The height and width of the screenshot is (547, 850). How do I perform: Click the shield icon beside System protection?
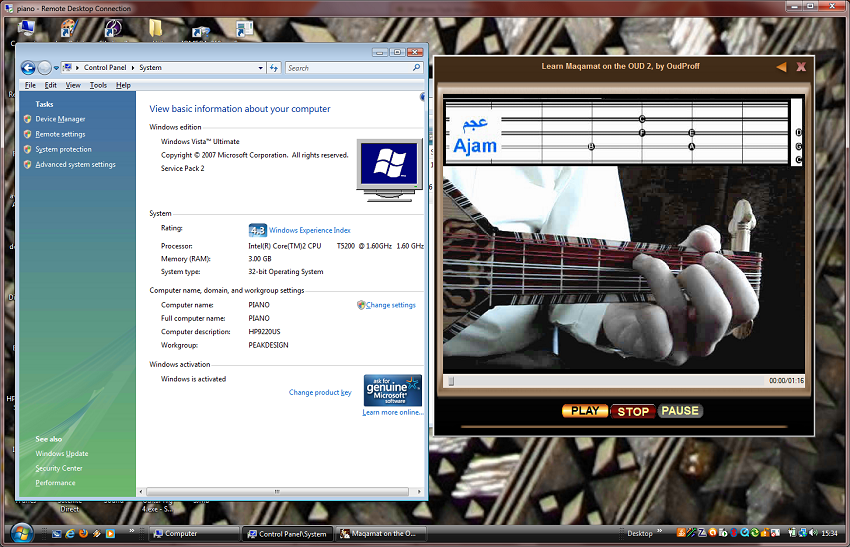[x=28, y=149]
